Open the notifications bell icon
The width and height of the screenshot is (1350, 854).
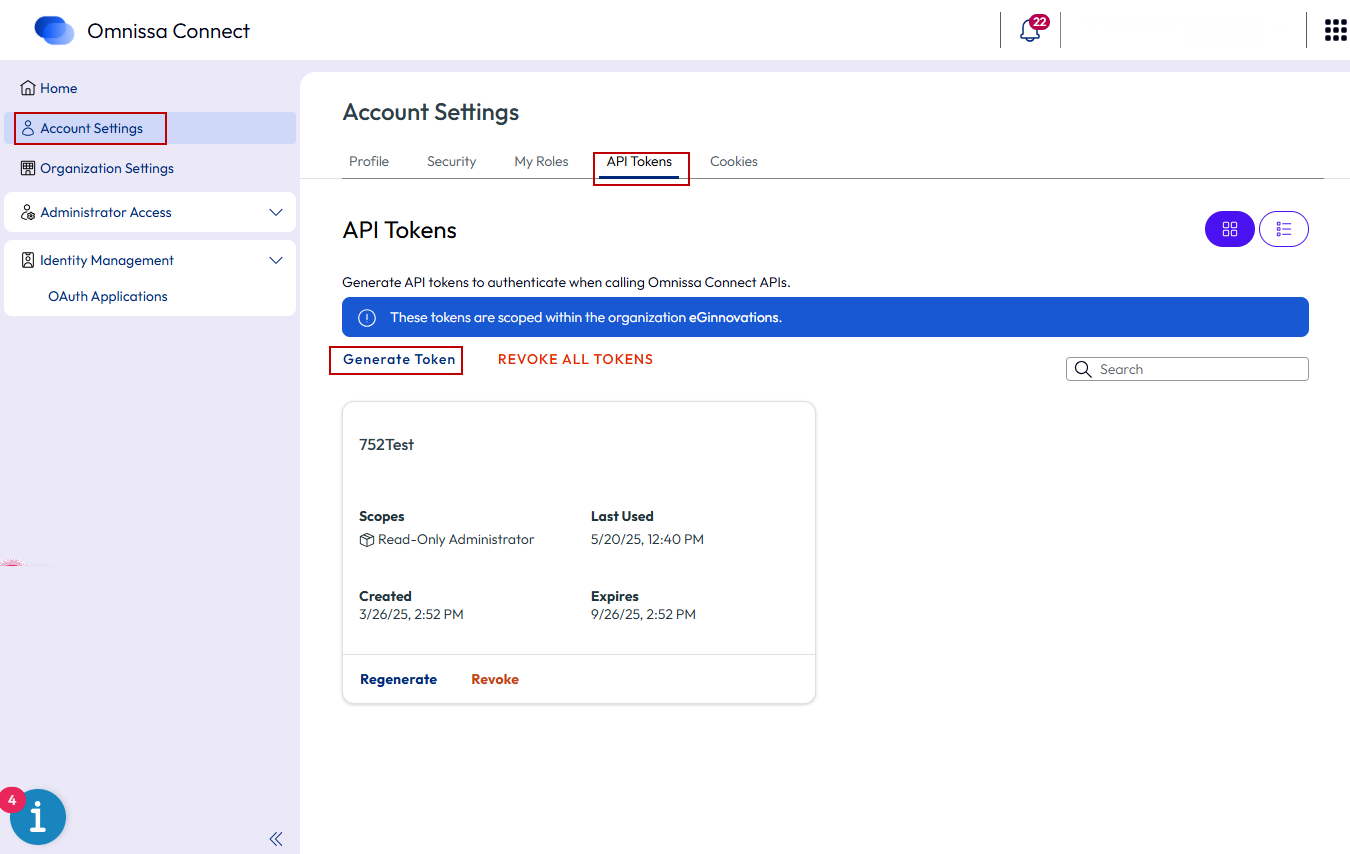1030,30
